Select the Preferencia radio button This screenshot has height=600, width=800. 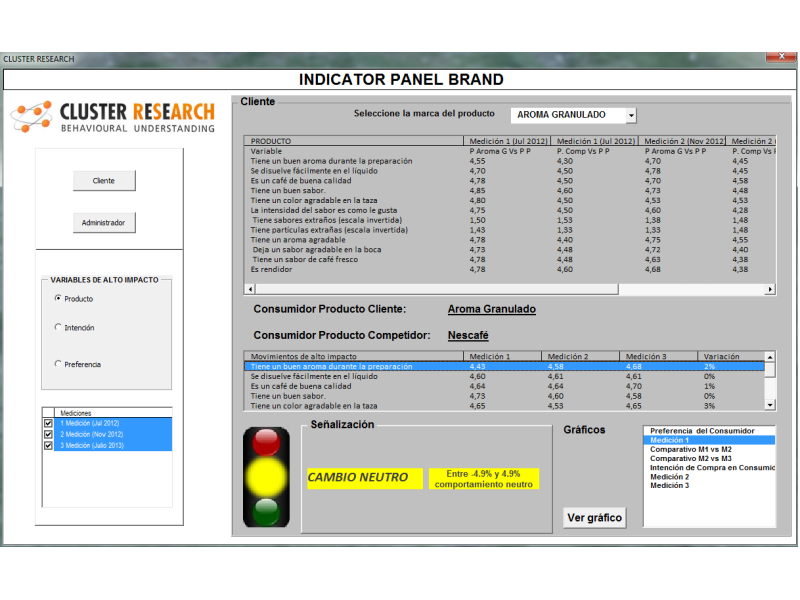[x=58, y=365]
